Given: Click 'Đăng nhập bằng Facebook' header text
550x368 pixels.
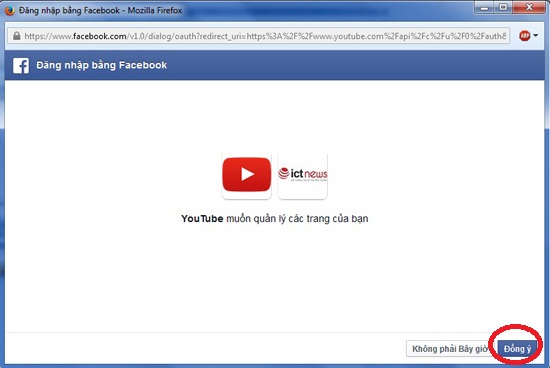Looking at the screenshot, I should click(x=102, y=65).
